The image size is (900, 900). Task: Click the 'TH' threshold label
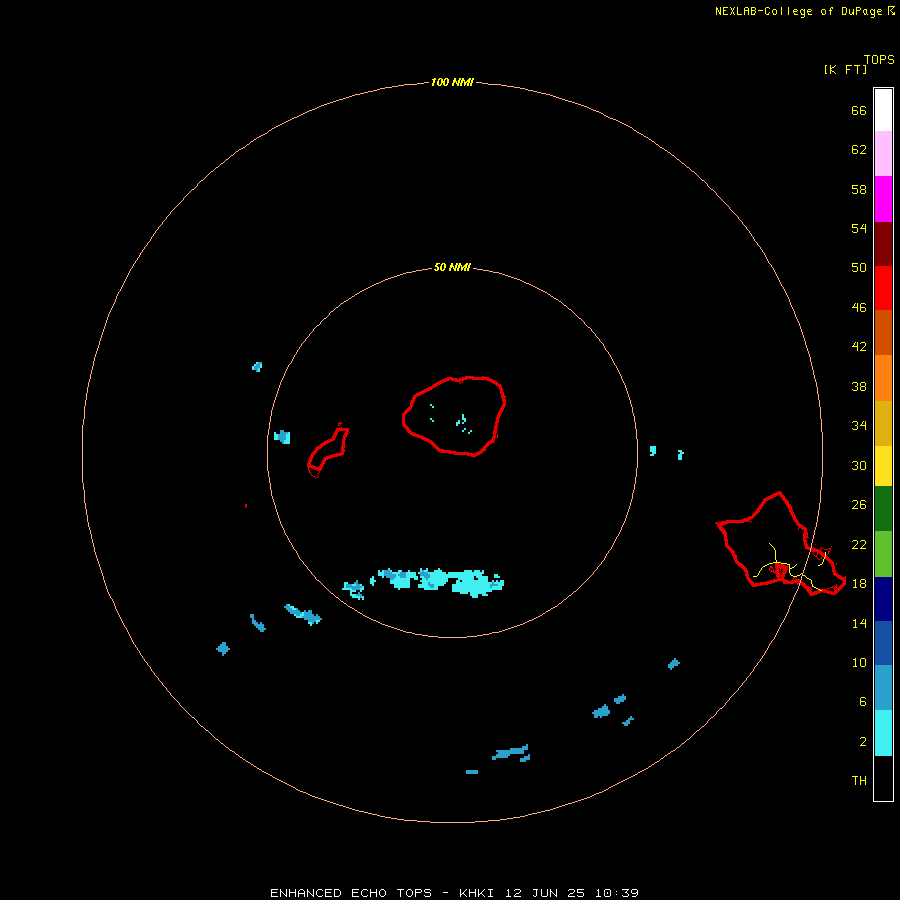click(x=859, y=781)
